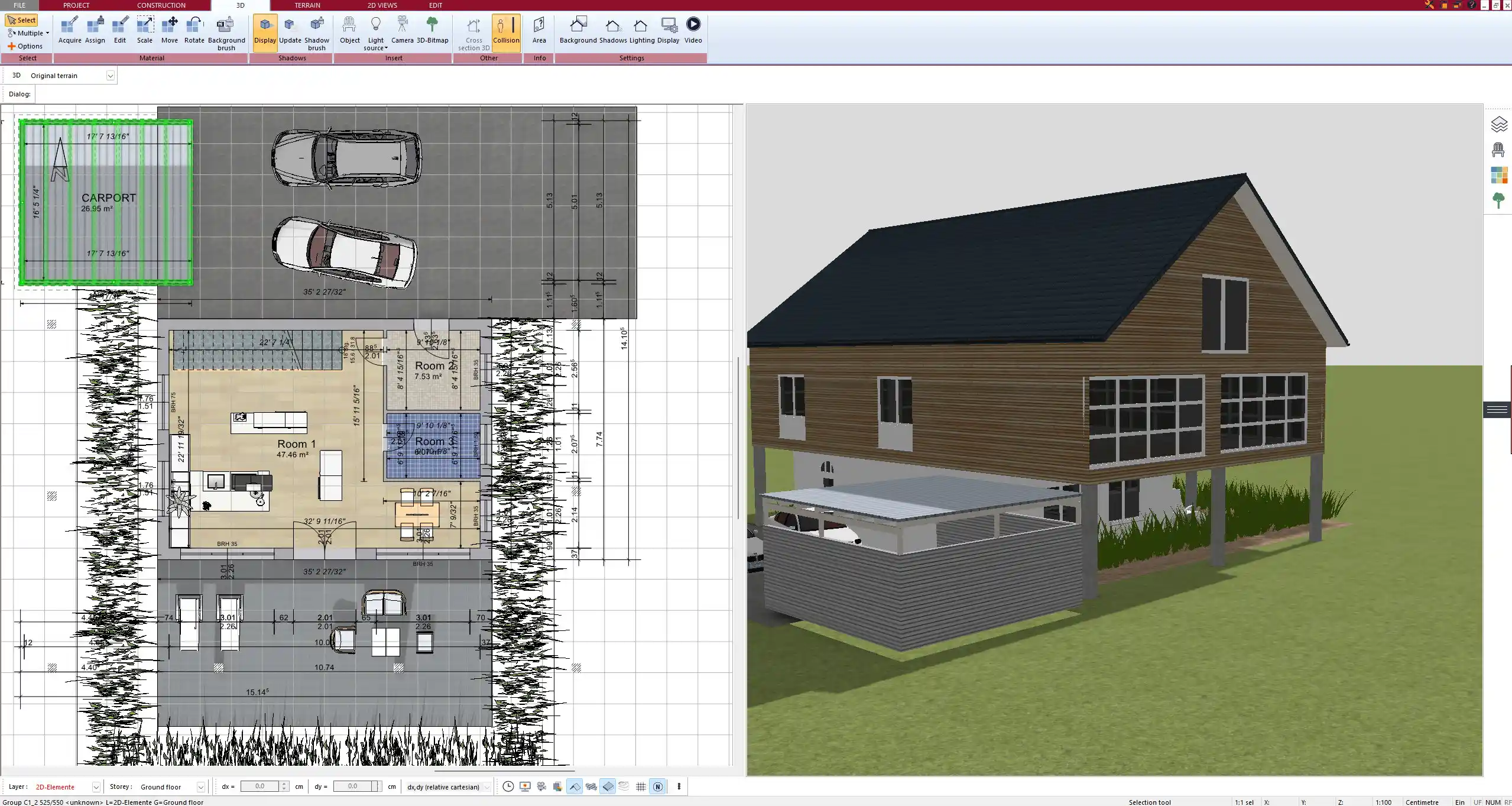Toggle the north arrow N icon
The height and width of the screenshot is (806, 1512).
point(658,786)
